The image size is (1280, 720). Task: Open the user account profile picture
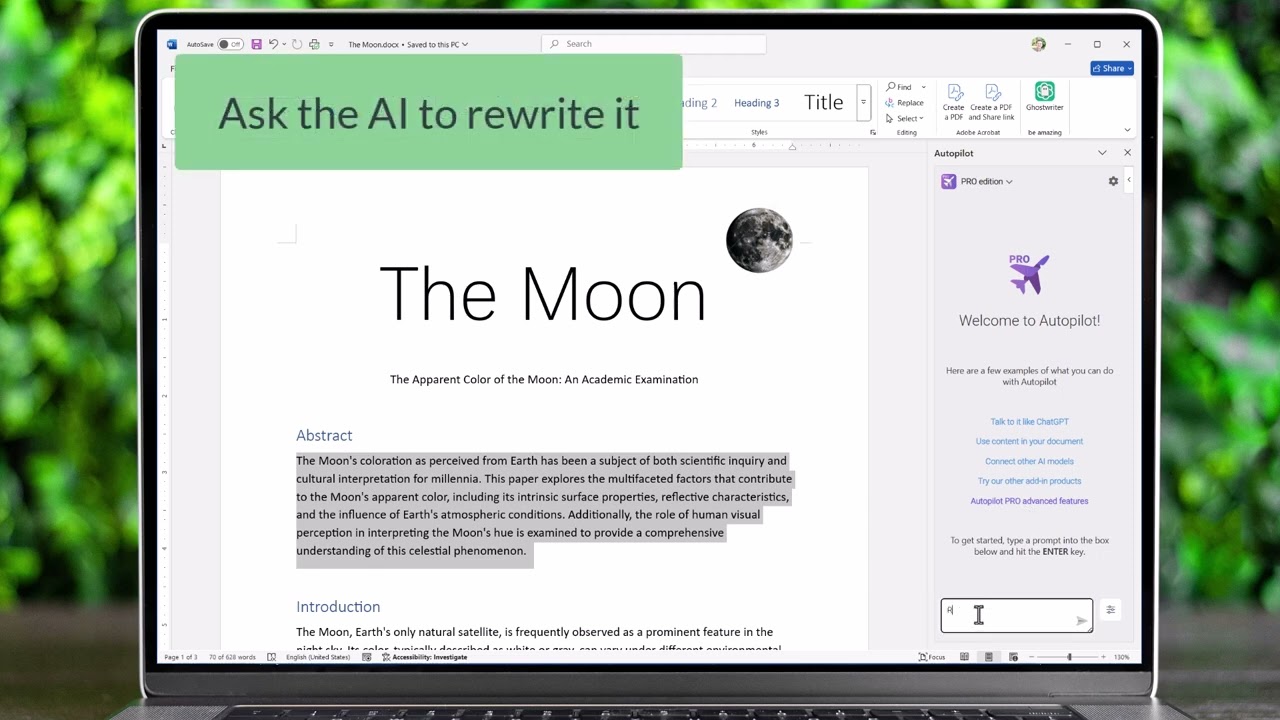(x=1039, y=44)
